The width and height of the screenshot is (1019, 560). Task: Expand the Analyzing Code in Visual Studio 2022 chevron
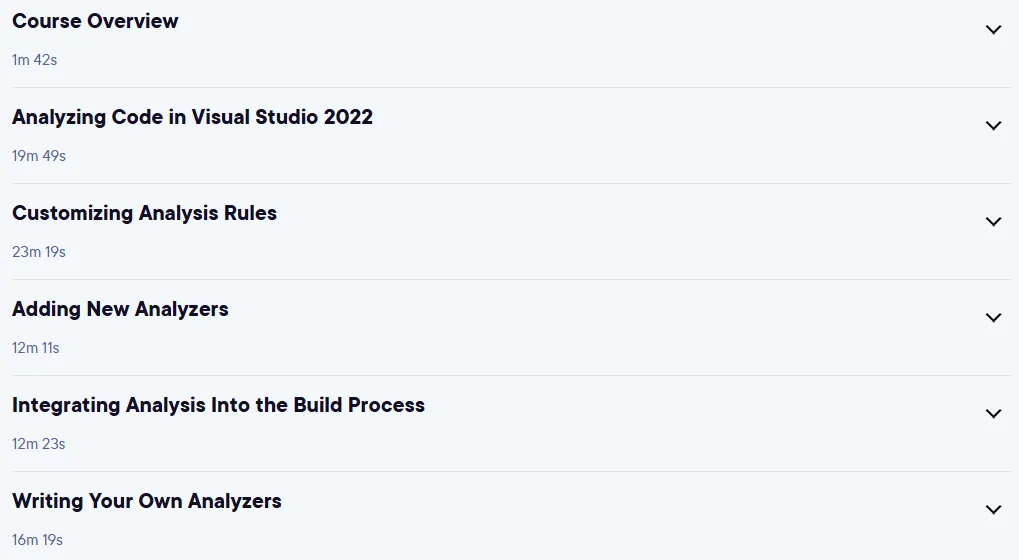[x=993, y=126]
